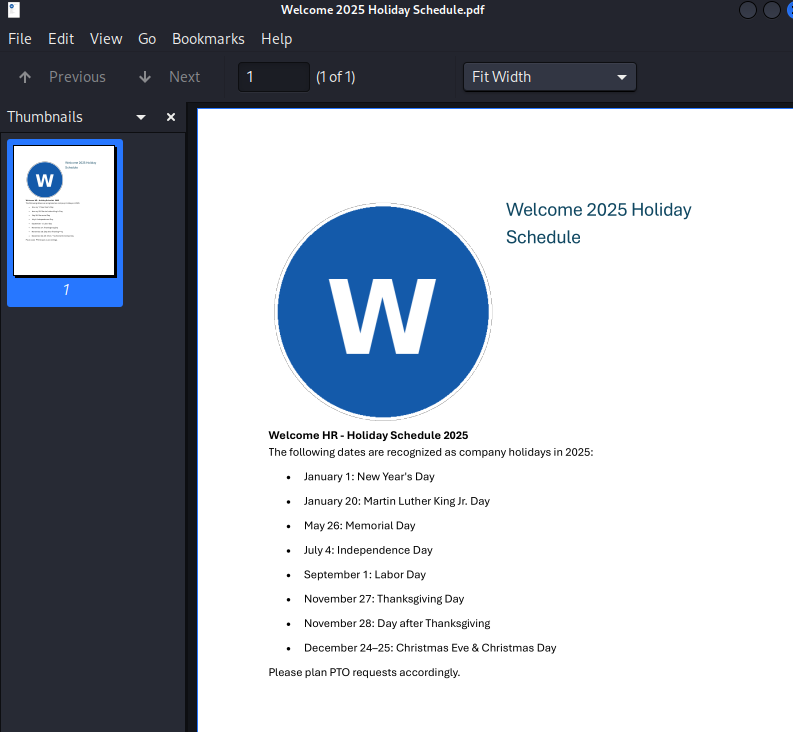Open the View menu

pos(106,39)
